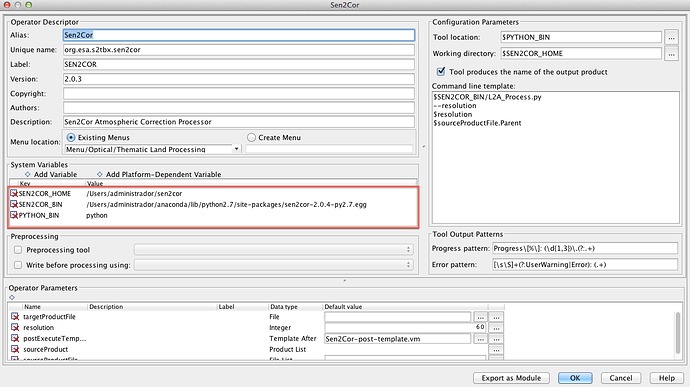Click the Operator Parameters vertical scrollbar
This screenshot has width=690, height=387.
coord(679,332)
